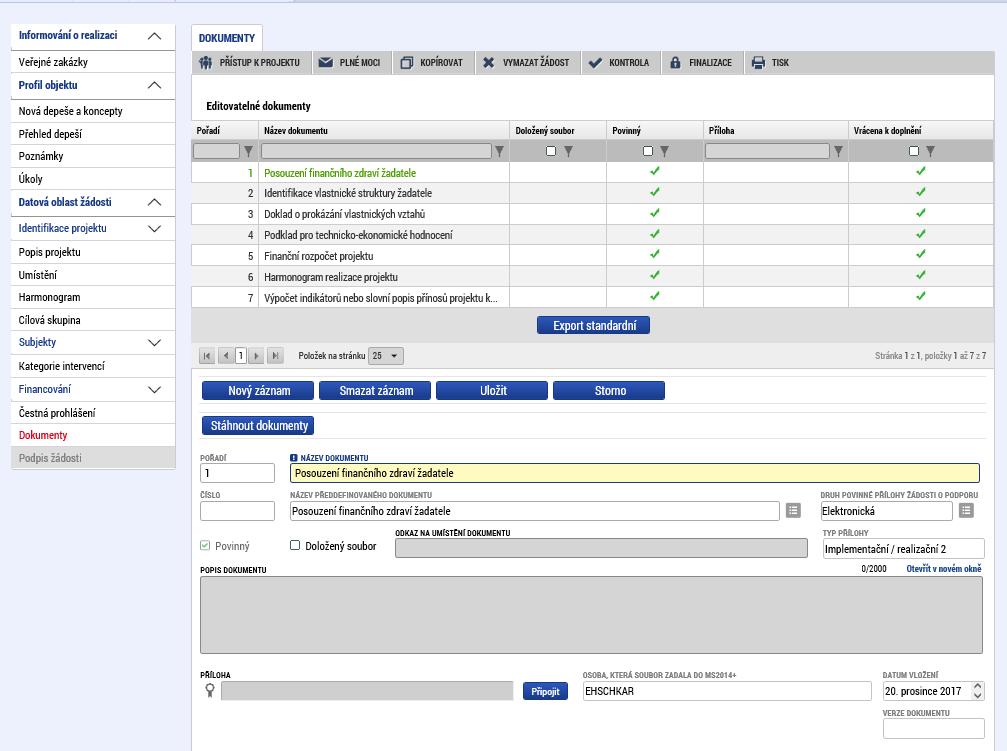This screenshot has width=1007, height=751.
Task: Click the Export standardní button
Action: (593, 326)
